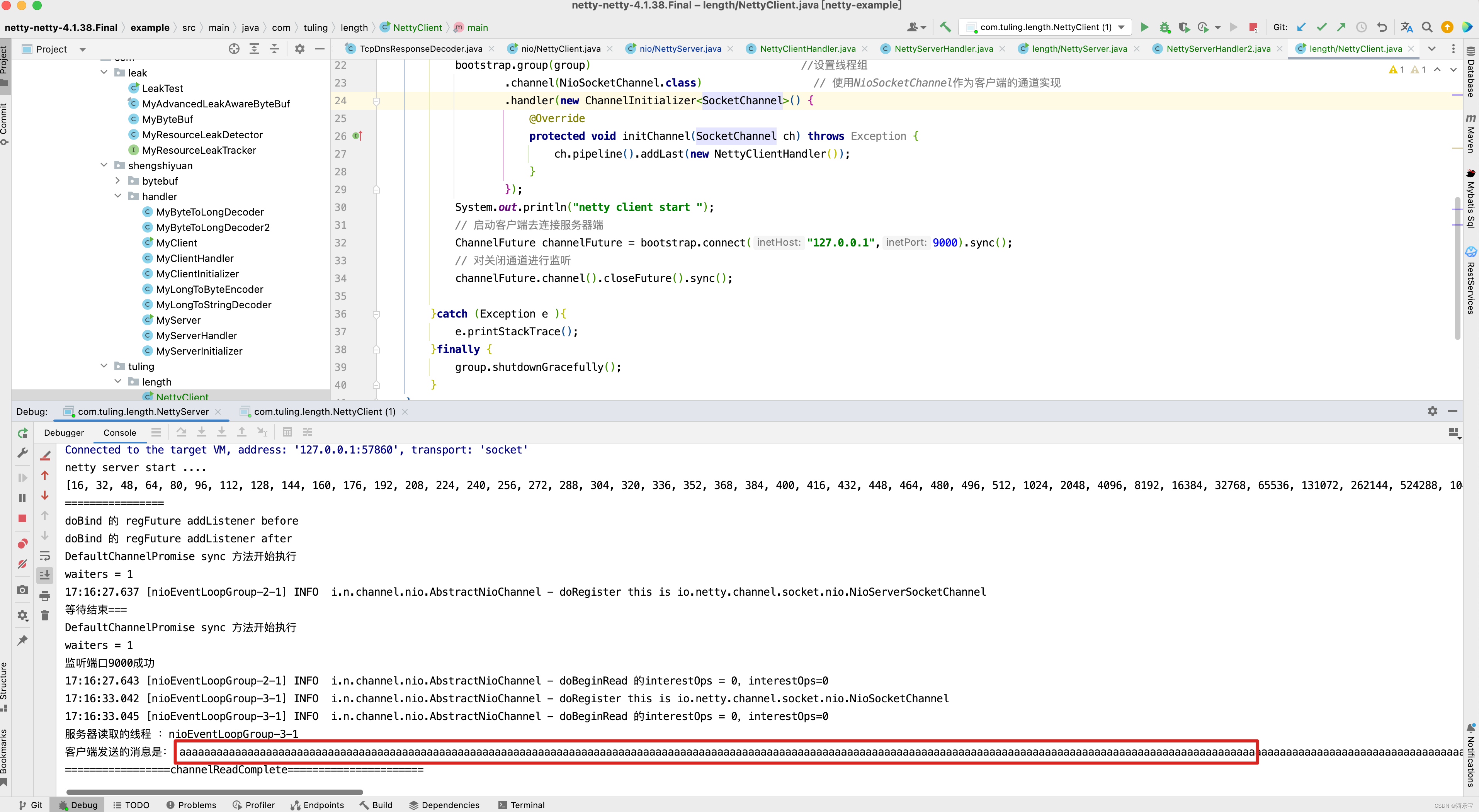1479x812 pixels.
Task: Click the Build hammer icon
Action: [945, 27]
